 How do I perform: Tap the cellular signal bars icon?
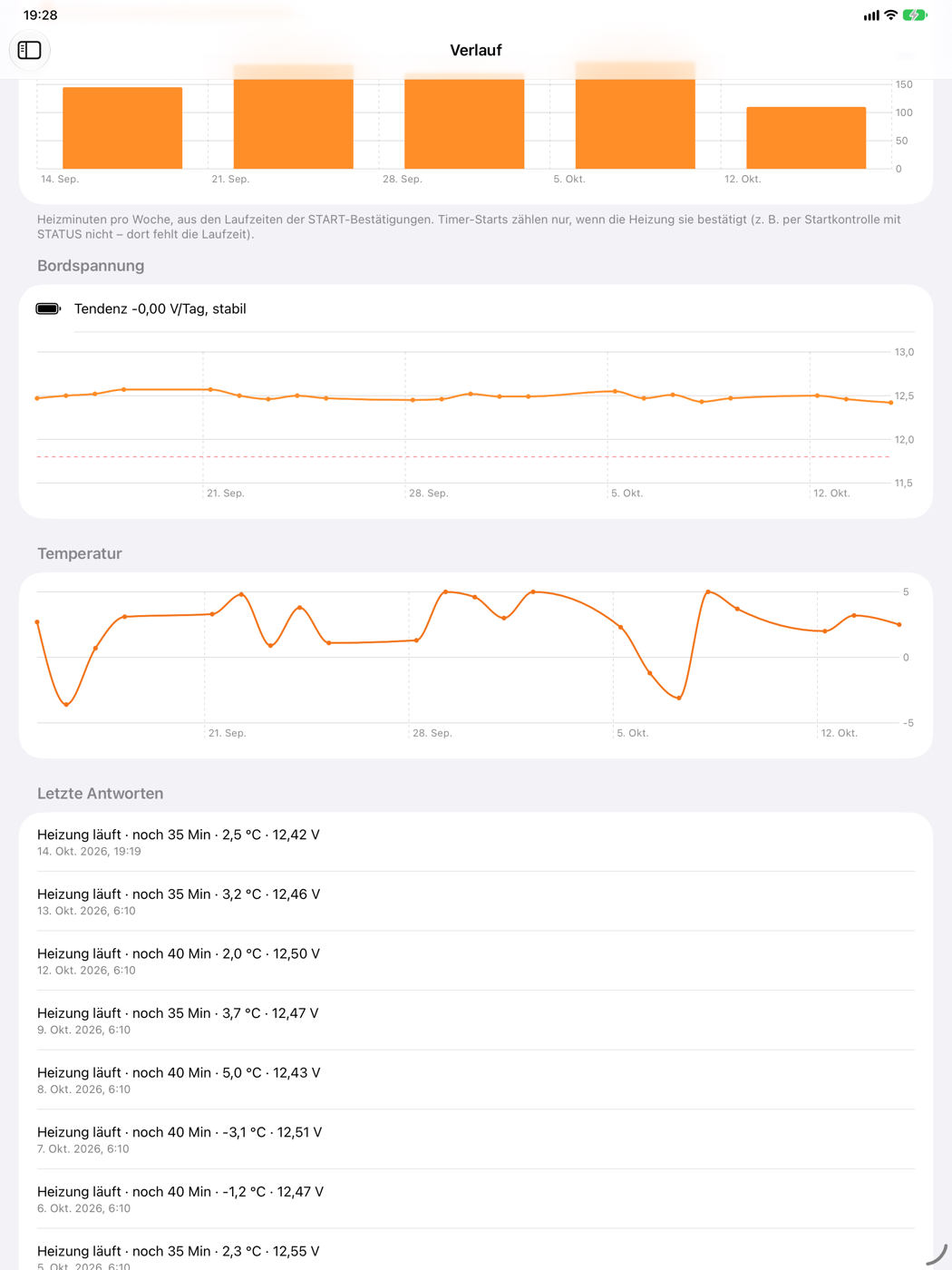click(x=871, y=15)
